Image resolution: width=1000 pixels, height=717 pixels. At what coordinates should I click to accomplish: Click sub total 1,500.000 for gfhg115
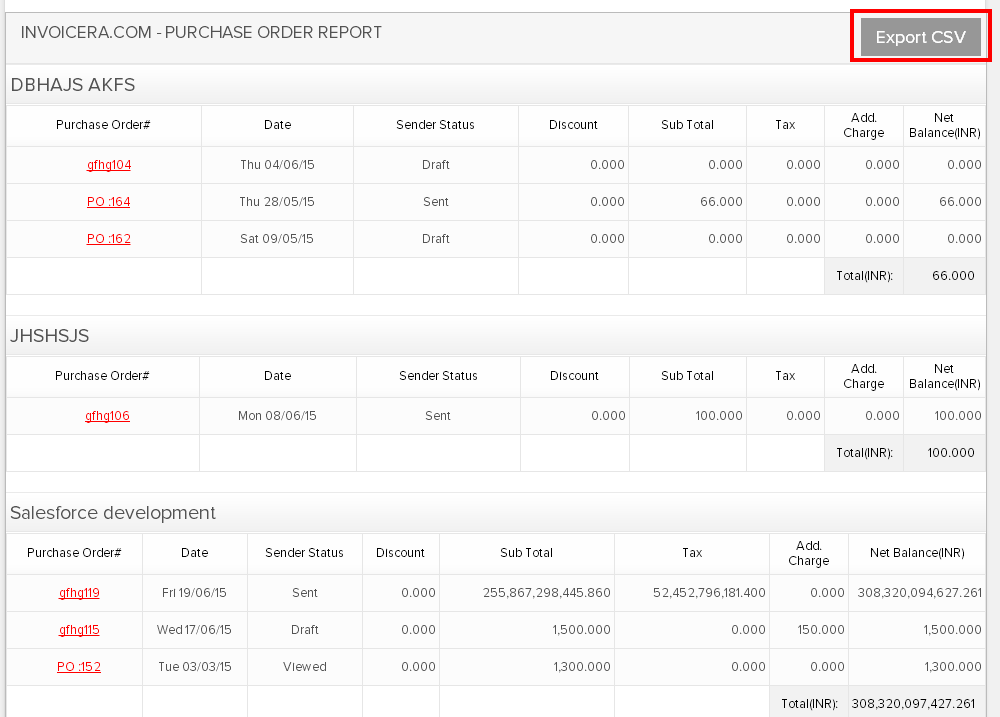(582, 630)
